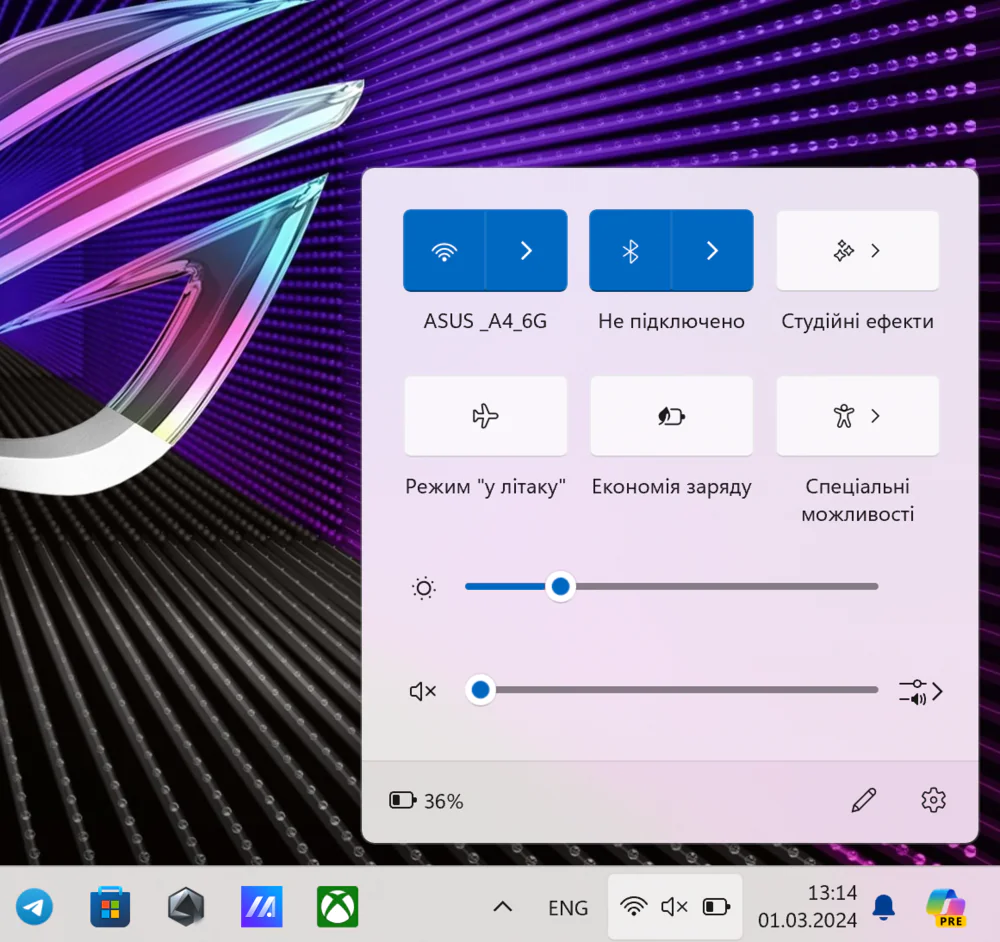Toggle Bluetooth using the Bluetooth icon

click(630, 251)
